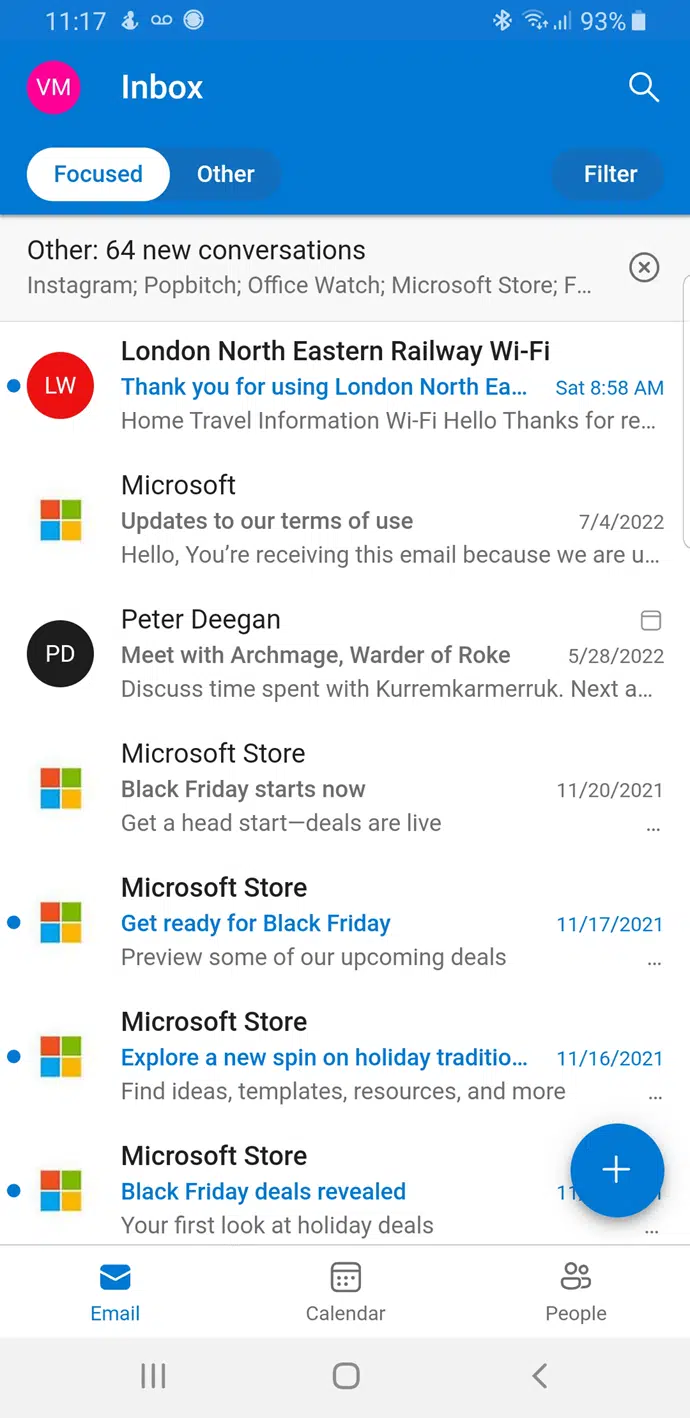Open the London North Eastern Railway Wi-Fi email
The image size is (690, 1418).
345,386
